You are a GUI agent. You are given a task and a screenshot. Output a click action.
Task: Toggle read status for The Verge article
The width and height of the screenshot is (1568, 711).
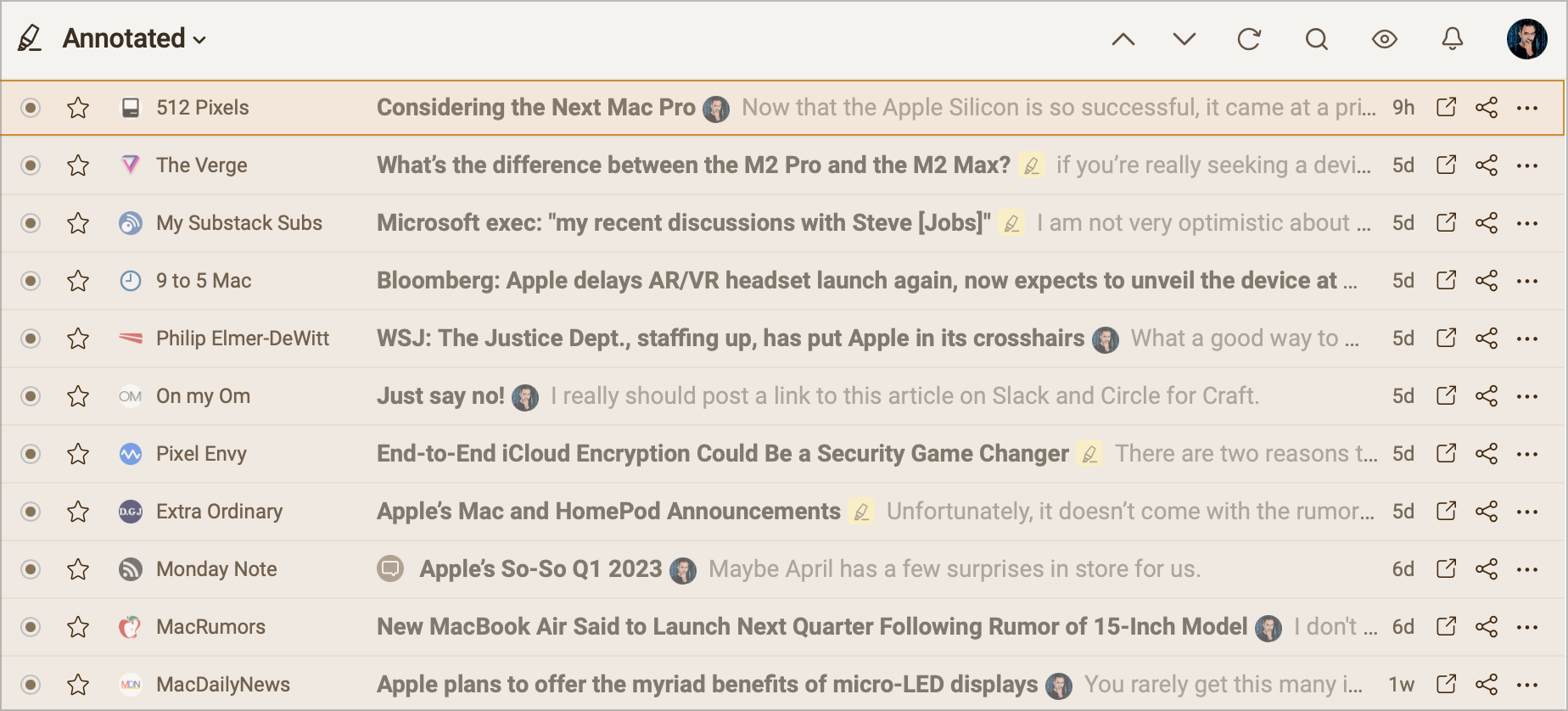(31, 165)
